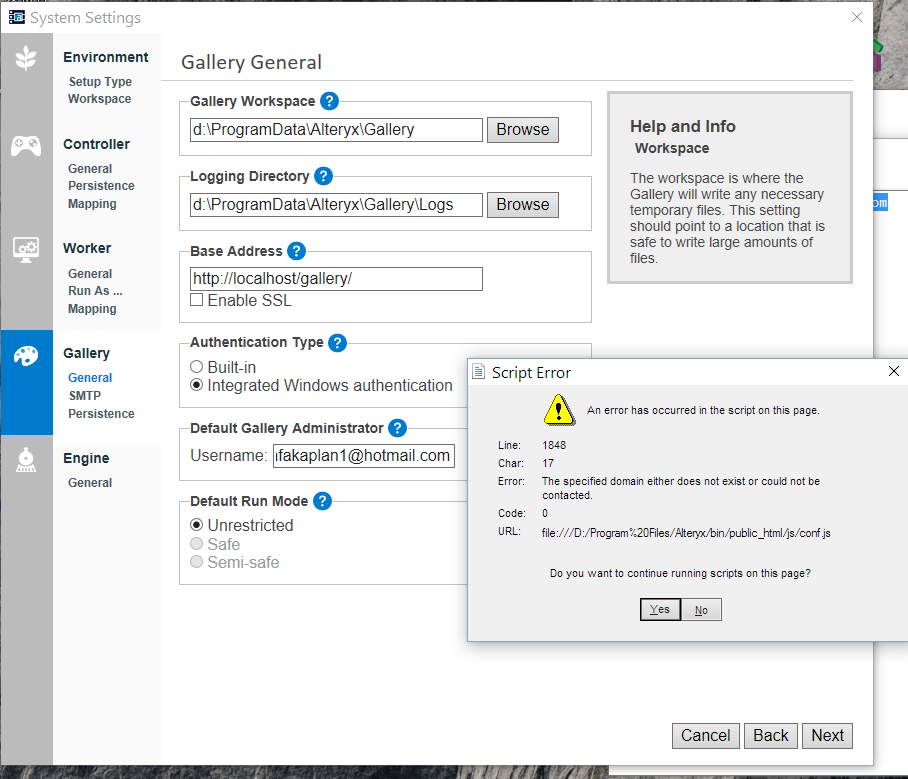This screenshot has height=779, width=908.
Task: Click the Environment heading
Action: 106,57
